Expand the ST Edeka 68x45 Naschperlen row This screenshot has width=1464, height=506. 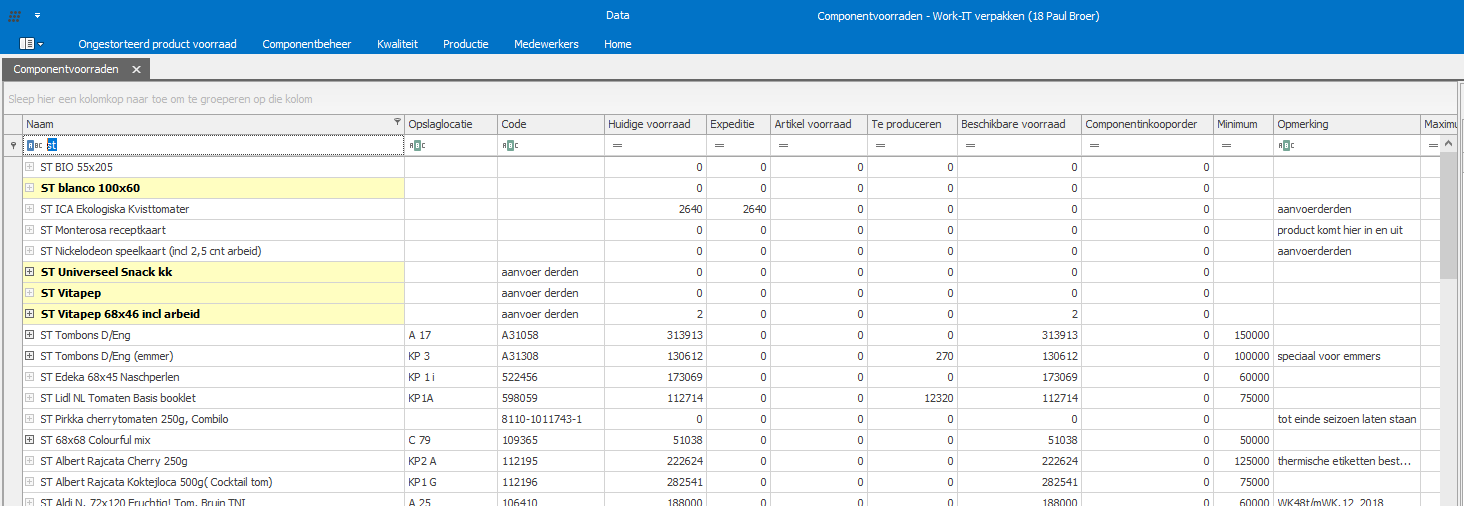point(30,377)
